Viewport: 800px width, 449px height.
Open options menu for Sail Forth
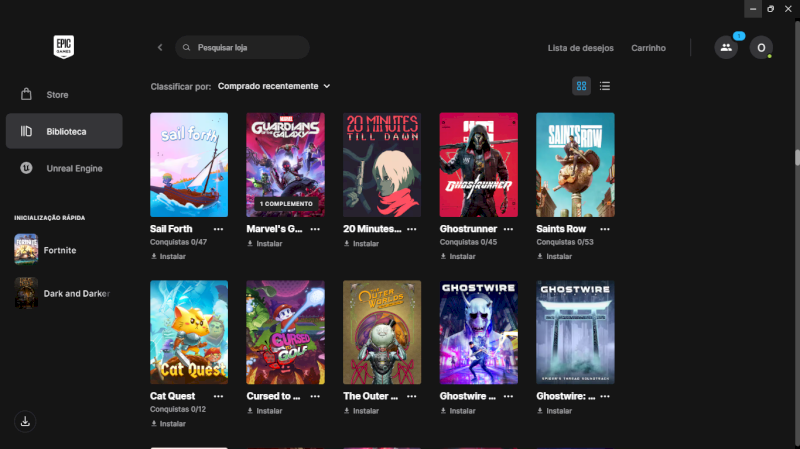(x=218, y=229)
